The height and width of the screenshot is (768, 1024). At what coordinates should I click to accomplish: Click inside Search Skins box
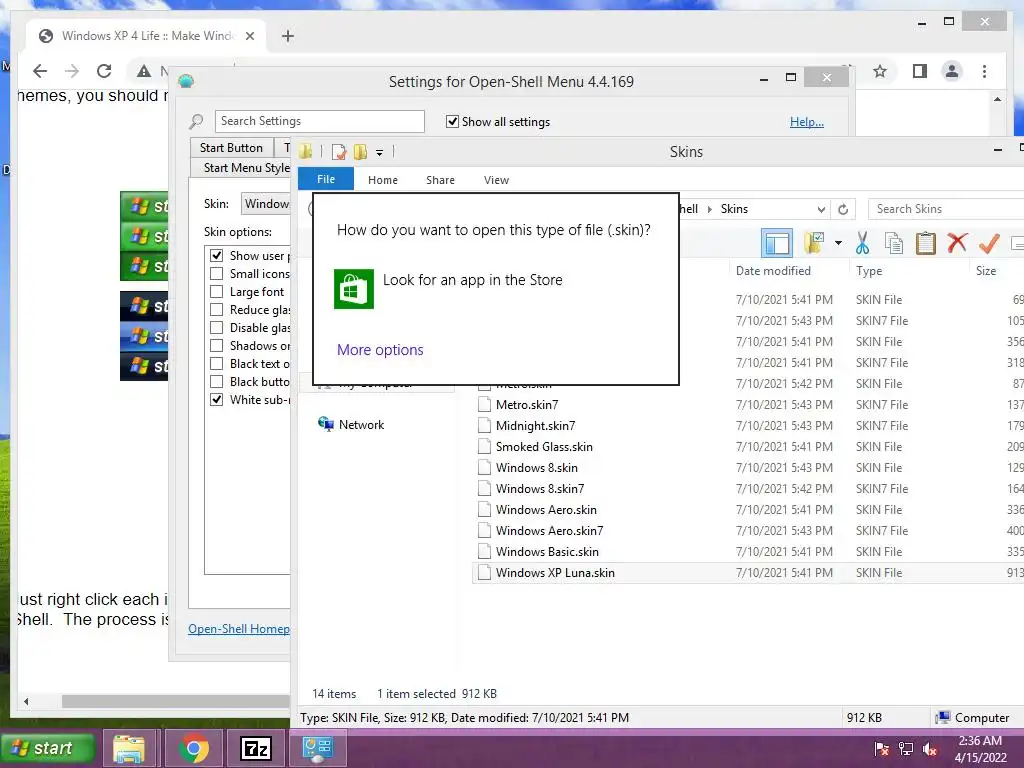point(946,209)
